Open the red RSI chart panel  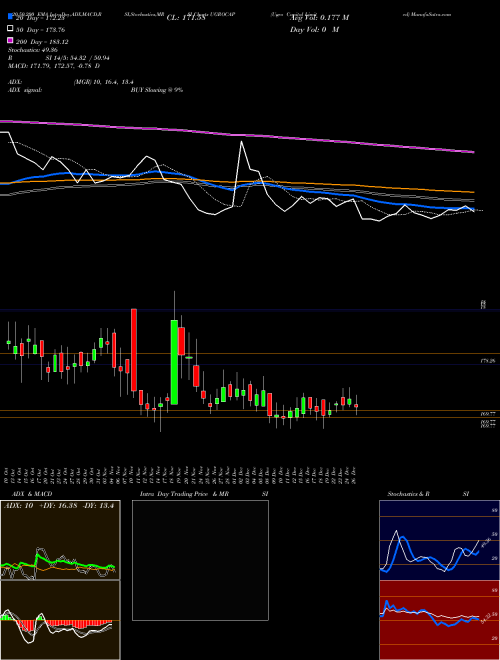(439, 620)
